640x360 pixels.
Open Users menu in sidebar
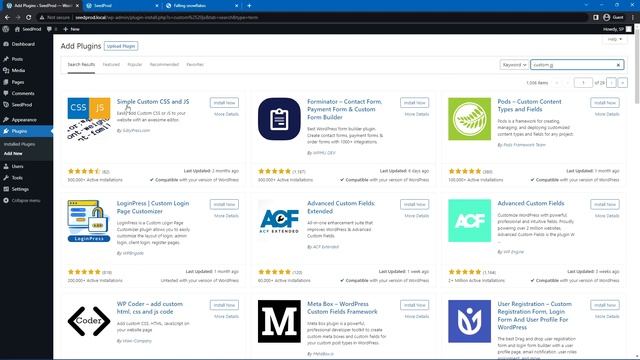17,167
